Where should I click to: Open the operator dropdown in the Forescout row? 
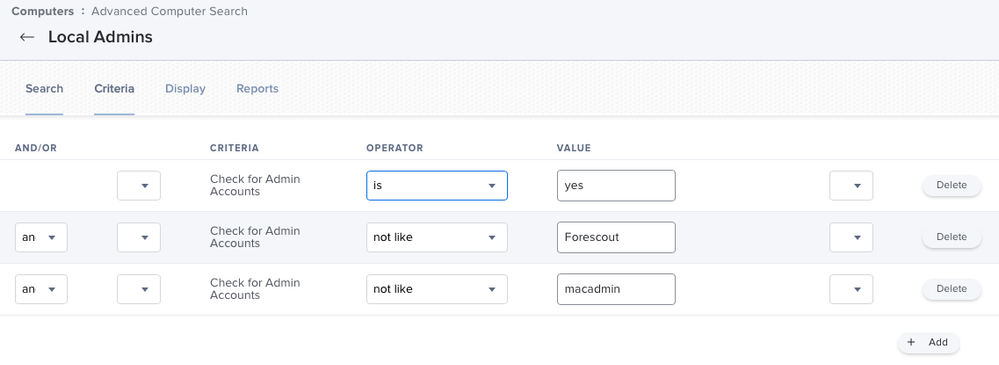coord(437,237)
